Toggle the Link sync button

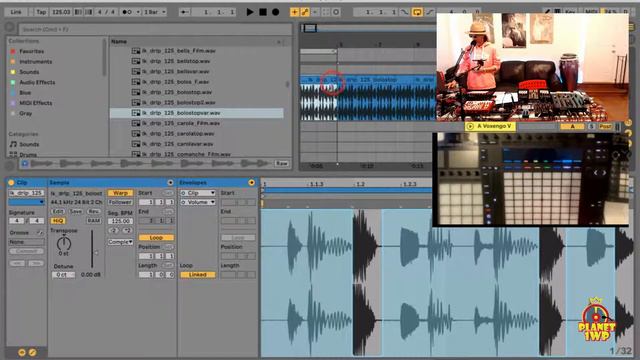(16, 12)
